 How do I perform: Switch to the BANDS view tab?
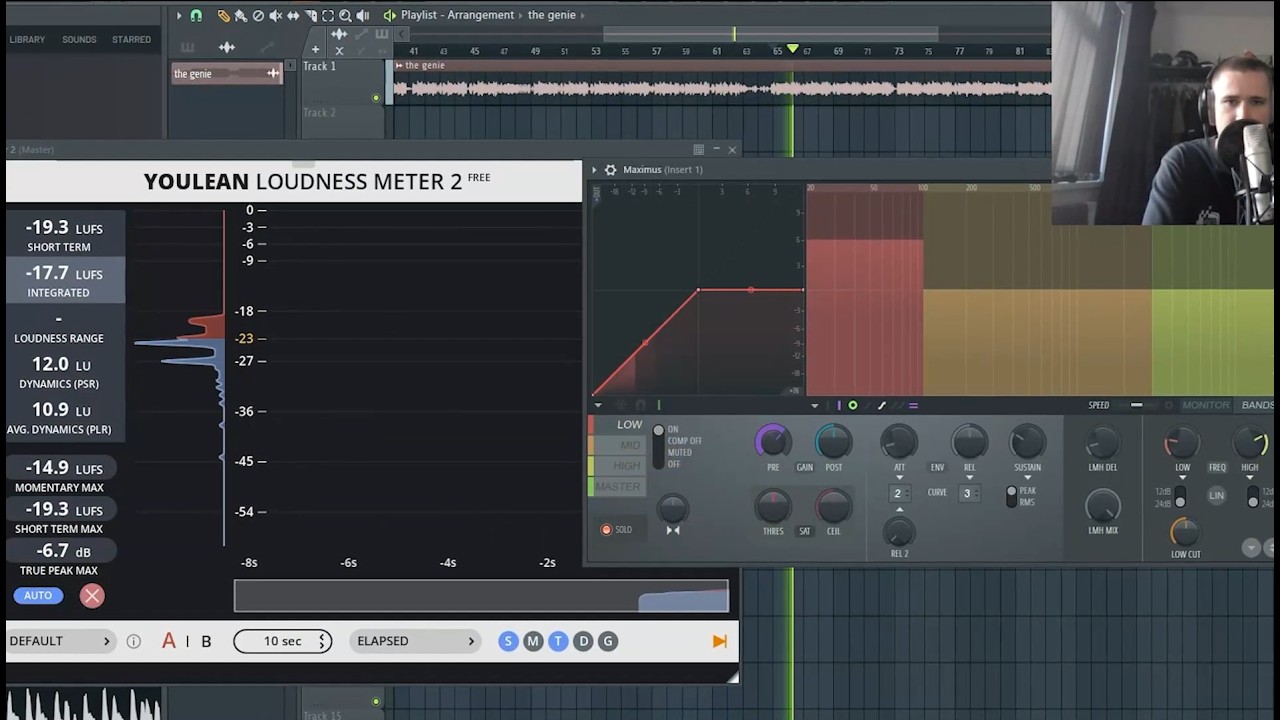pos(1257,405)
